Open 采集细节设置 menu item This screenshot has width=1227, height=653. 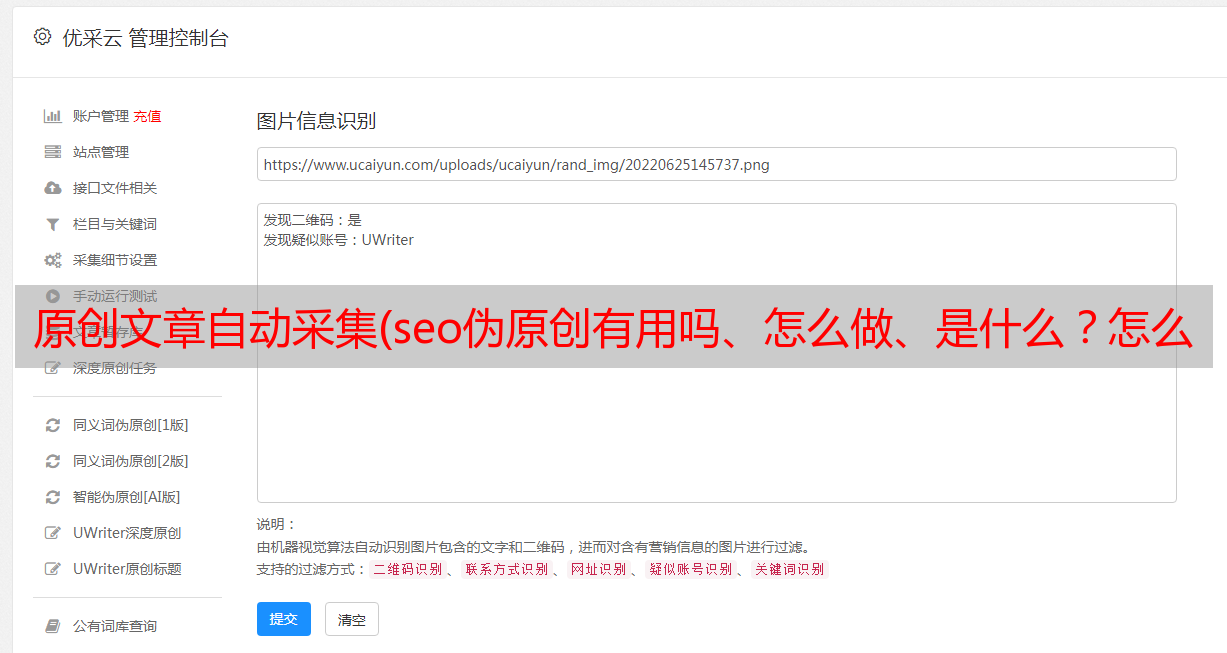tap(115, 260)
